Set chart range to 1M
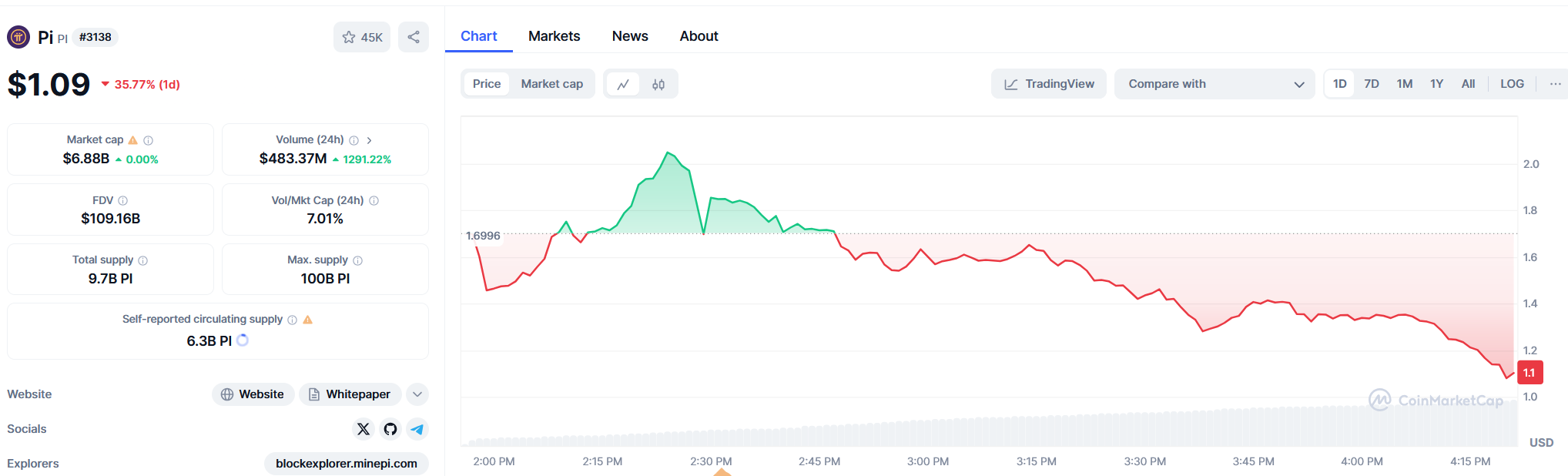 pyautogui.click(x=1405, y=84)
